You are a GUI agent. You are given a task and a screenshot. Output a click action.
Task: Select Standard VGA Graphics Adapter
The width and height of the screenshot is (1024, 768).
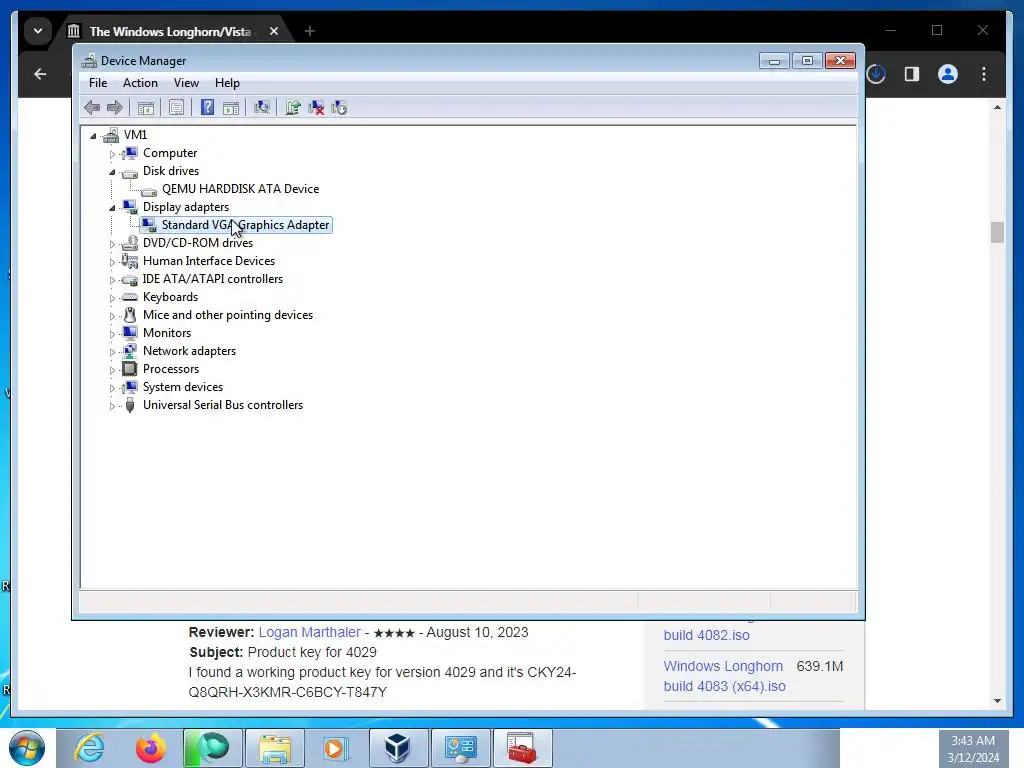(x=245, y=225)
